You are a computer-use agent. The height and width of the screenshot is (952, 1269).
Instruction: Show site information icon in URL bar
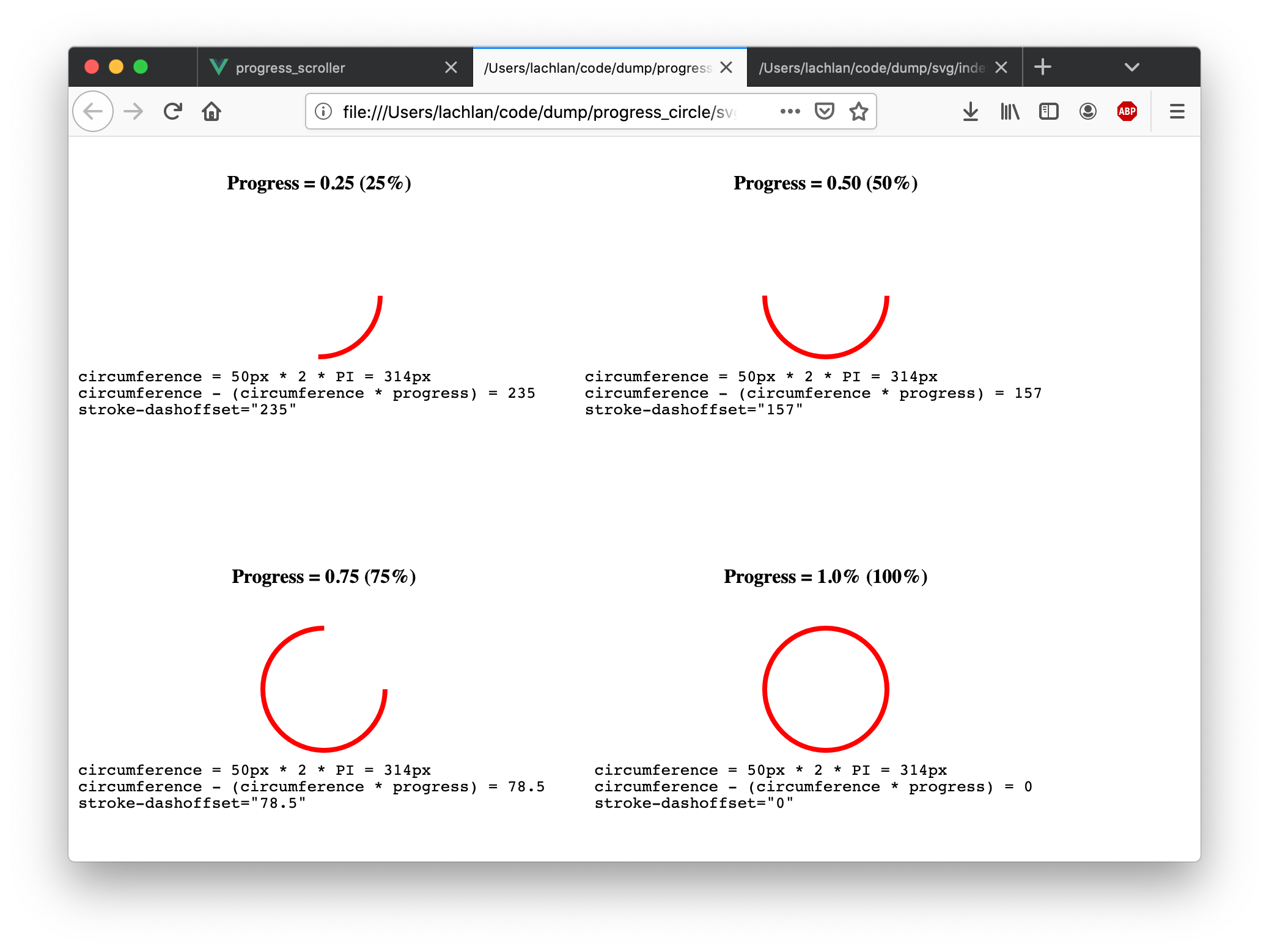(323, 111)
